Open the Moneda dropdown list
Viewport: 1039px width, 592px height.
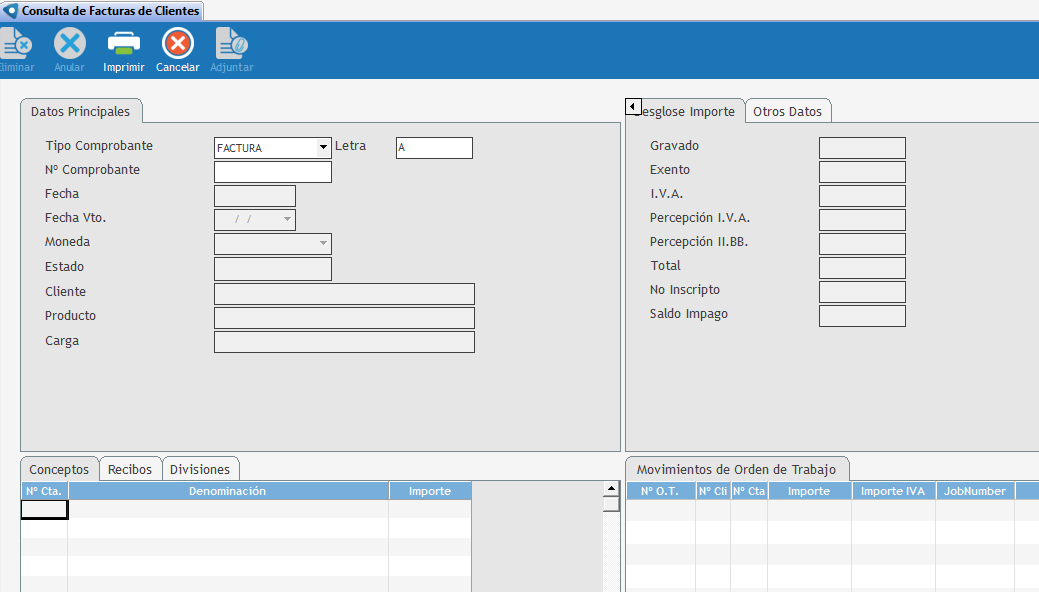click(323, 243)
